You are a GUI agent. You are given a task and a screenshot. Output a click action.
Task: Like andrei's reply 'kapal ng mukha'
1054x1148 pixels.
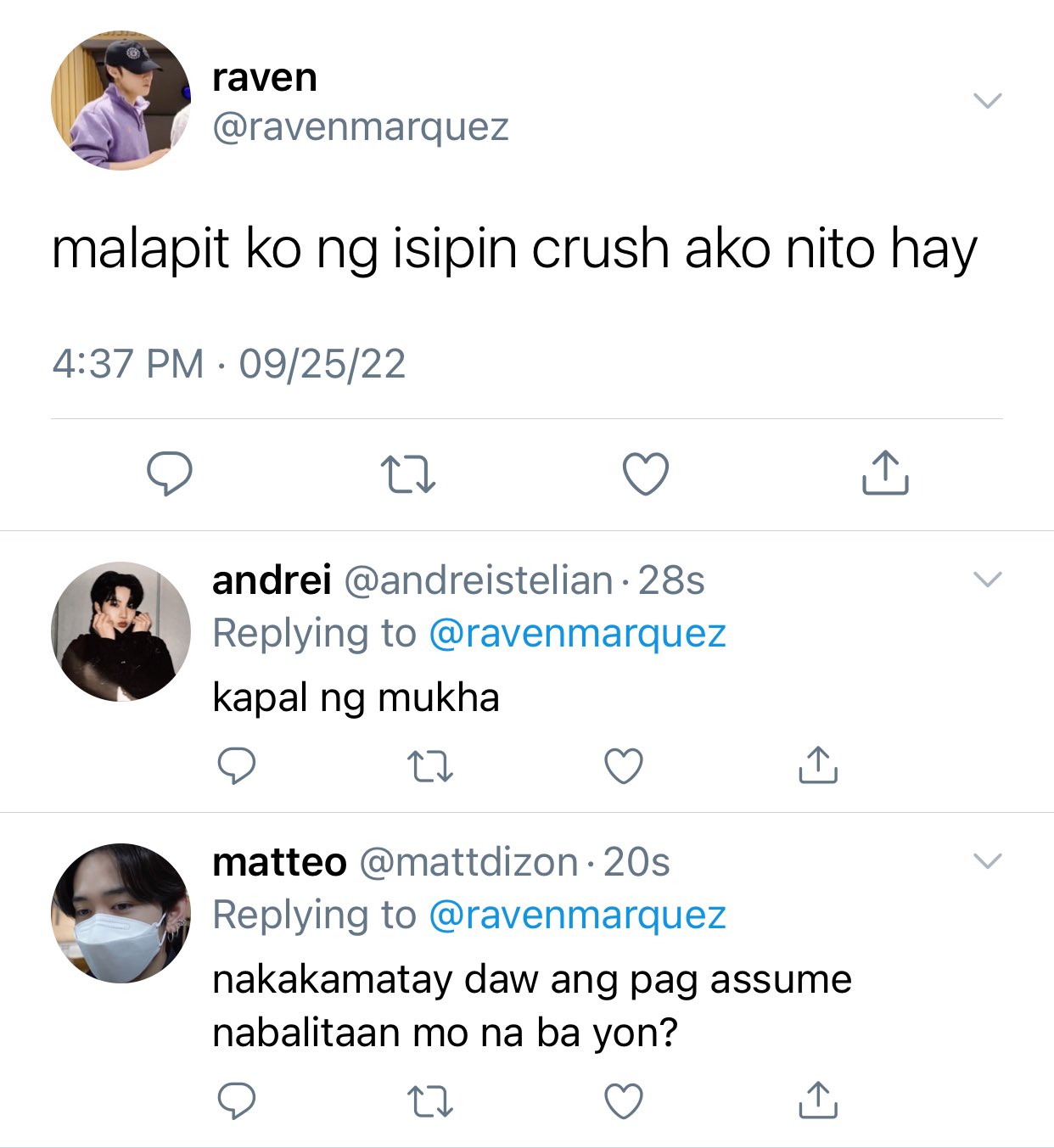point(624,766)
